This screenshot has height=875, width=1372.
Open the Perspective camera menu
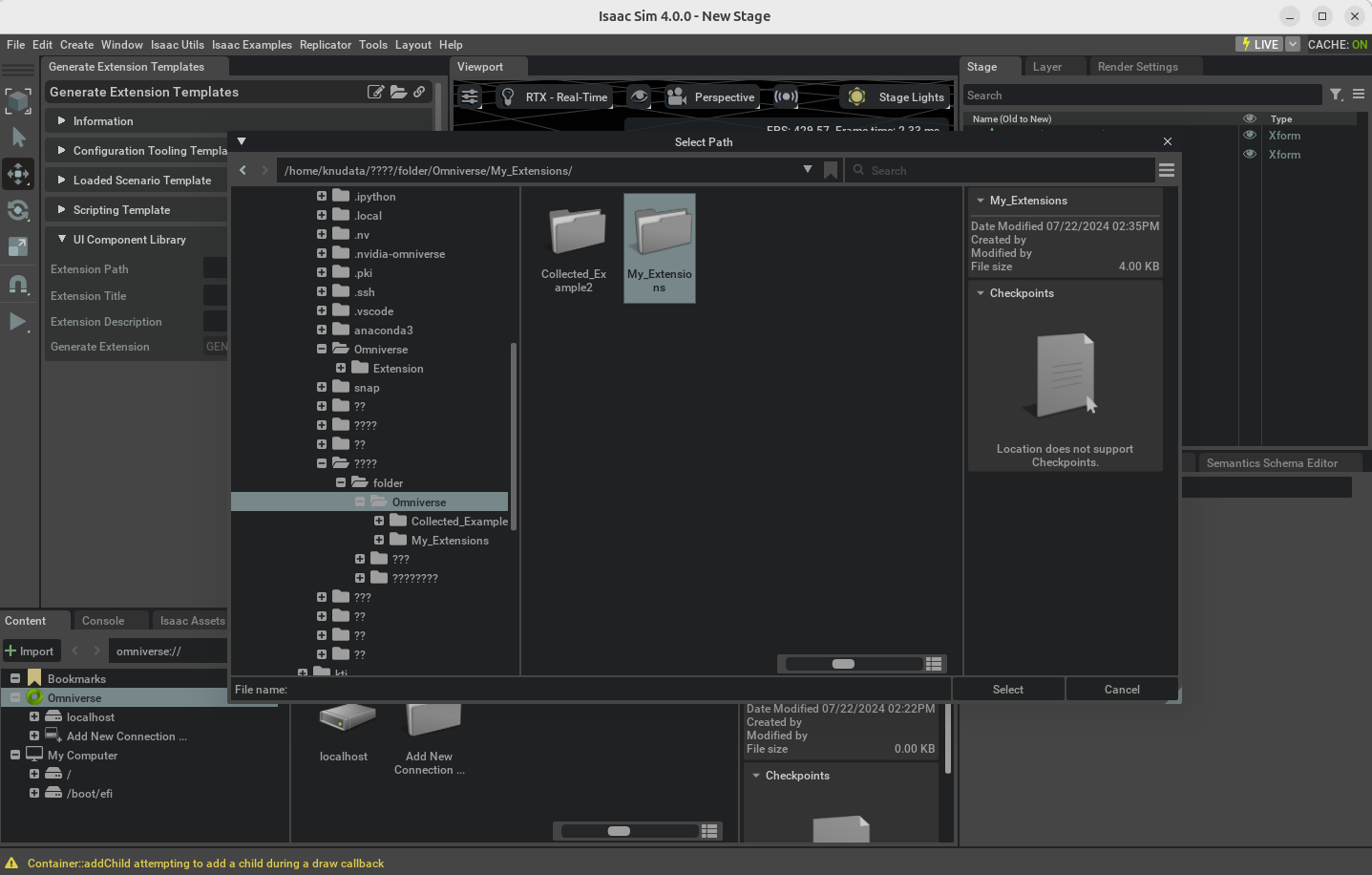coord(711,96)
